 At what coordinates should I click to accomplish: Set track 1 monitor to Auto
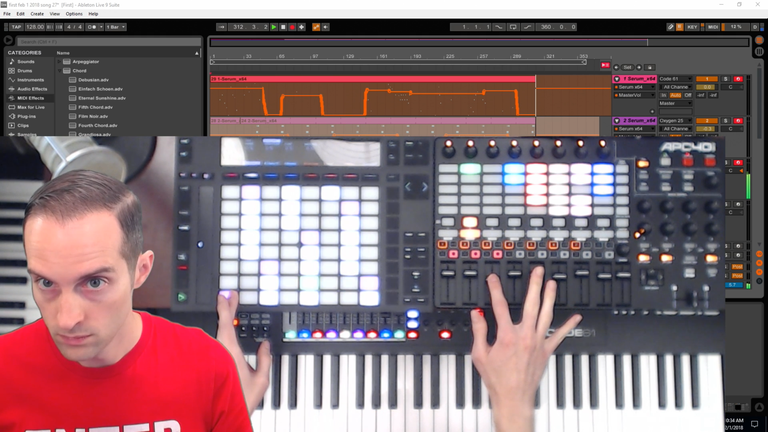(x=675, y=96)
